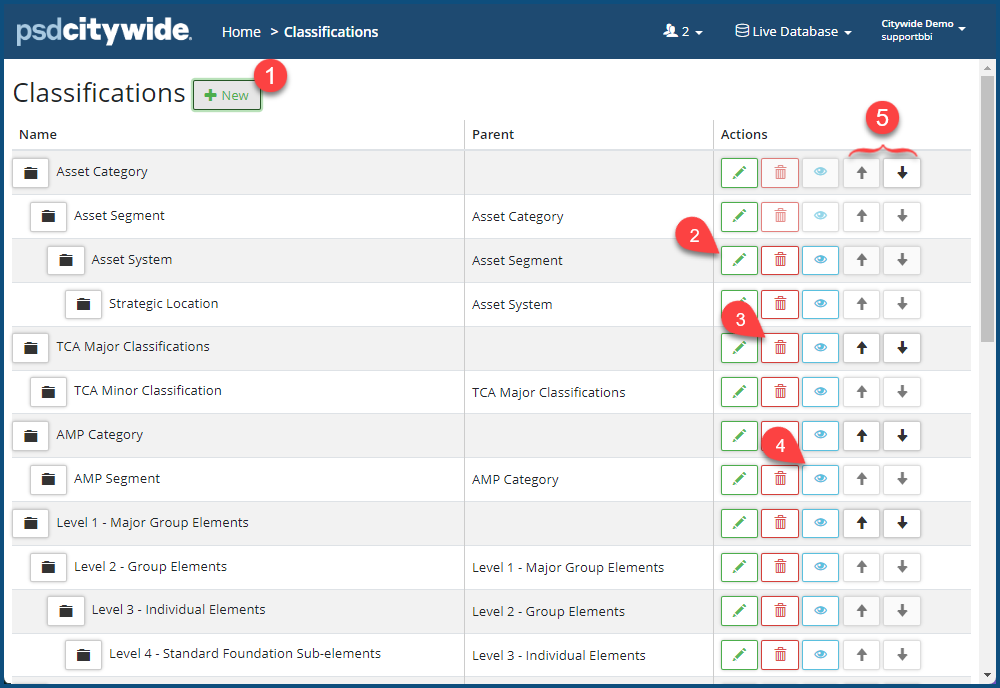Screen dimensions: 1000x688
Task: Delete the AMP Segment classification
Action: click(x=780, y=479)
